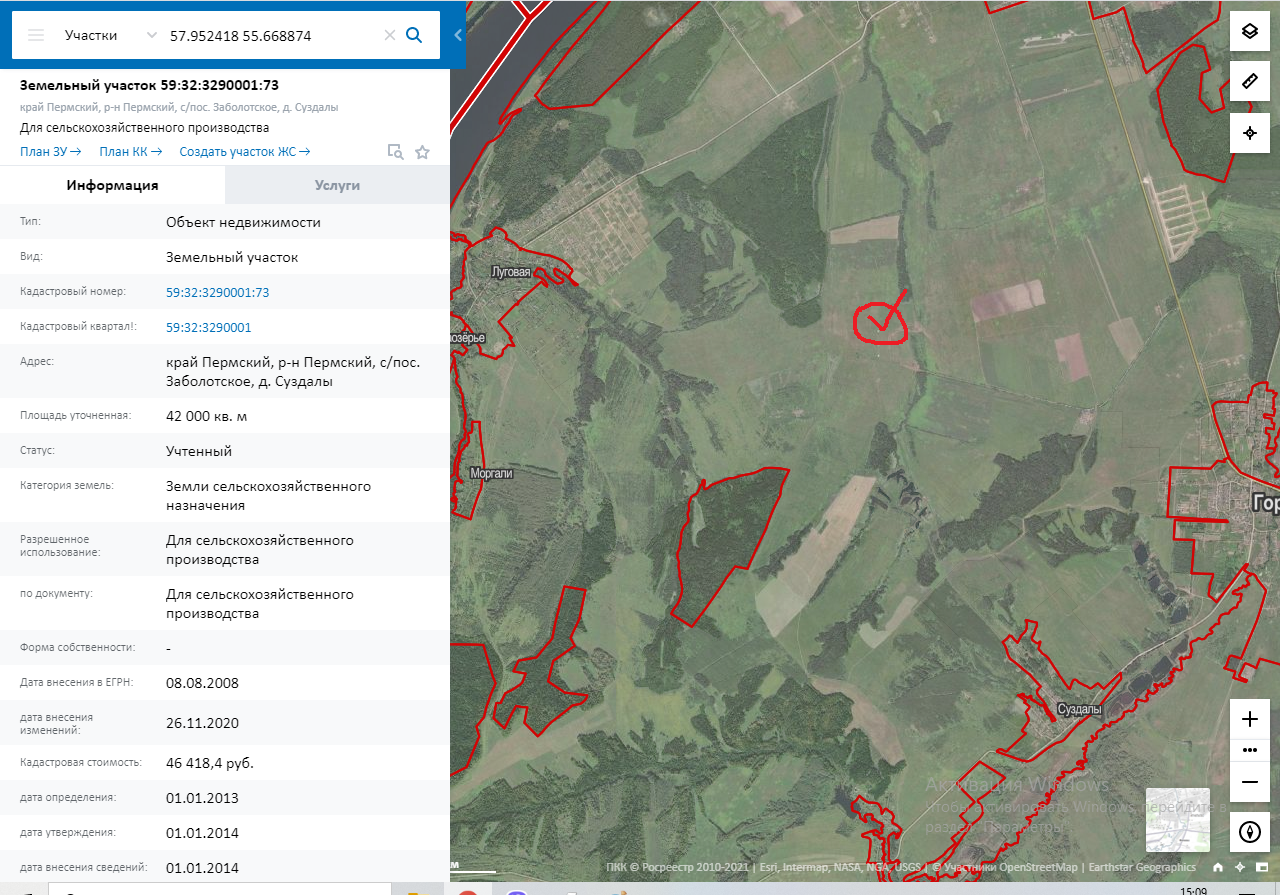
Task: Click the Моргали label on map
Action: click(490, 473)
